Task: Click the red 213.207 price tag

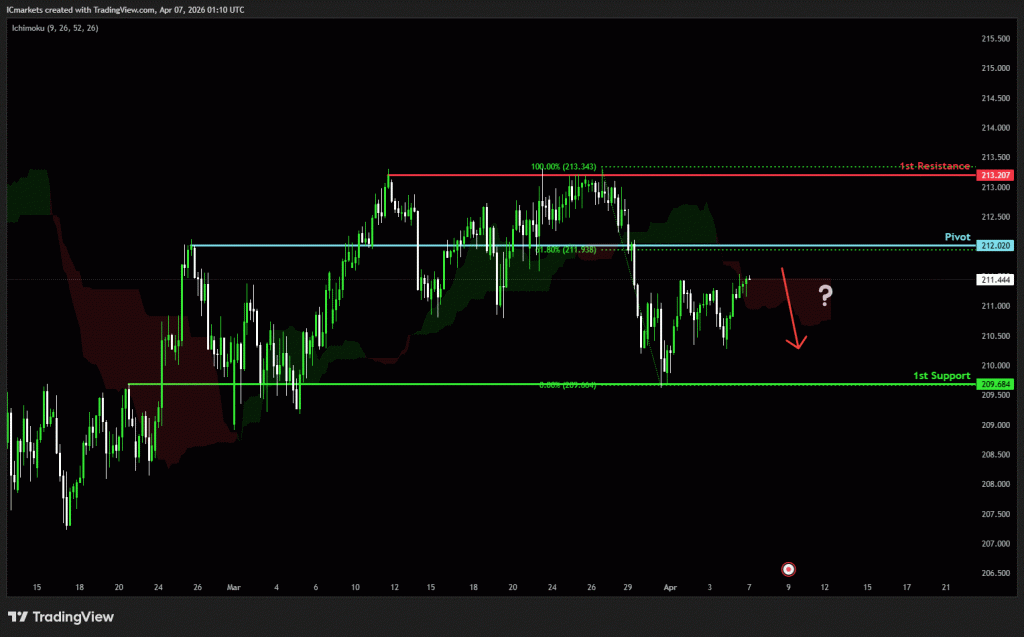Action: (x=994, y=175)
